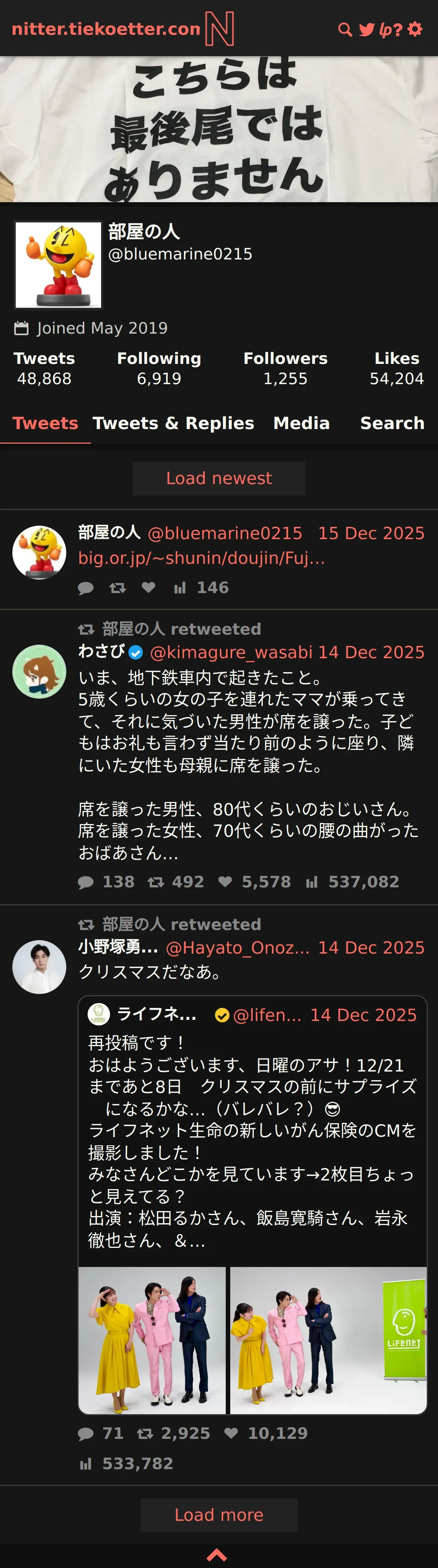The width and height of the screenshot is (438, 1568).
Task: Open the Liberapay donate icon
Action: [x=385, y=29]
